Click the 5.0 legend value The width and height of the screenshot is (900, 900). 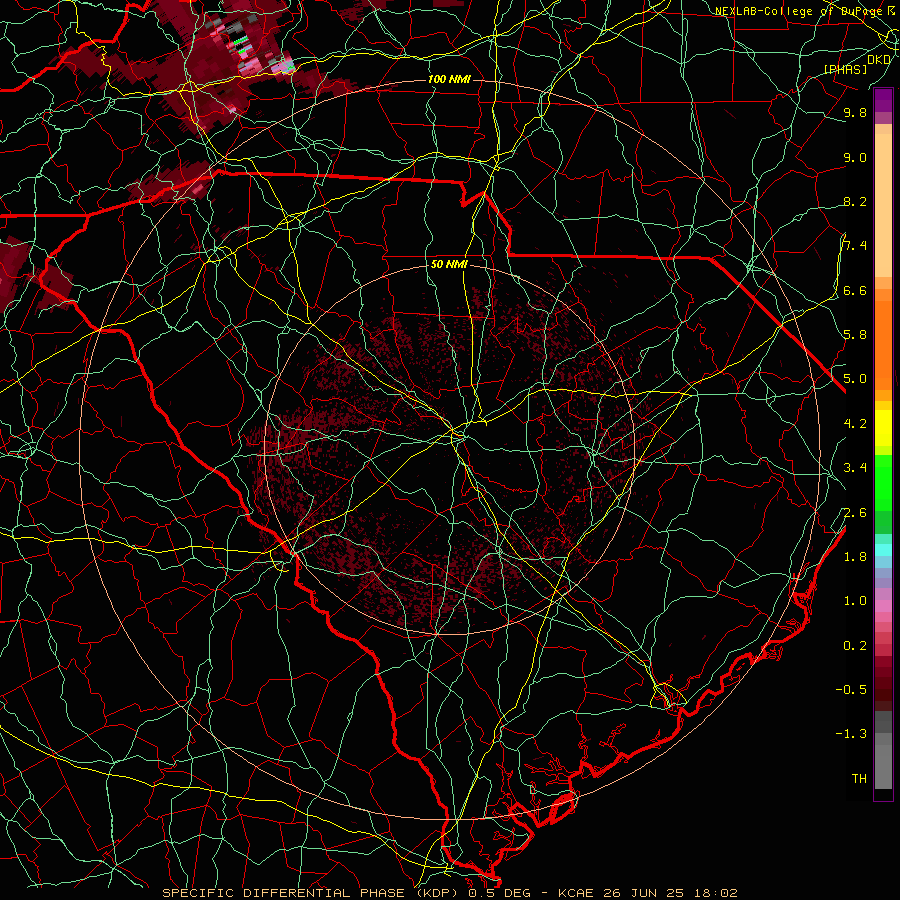pyautogui.click(x=855, y=379)
